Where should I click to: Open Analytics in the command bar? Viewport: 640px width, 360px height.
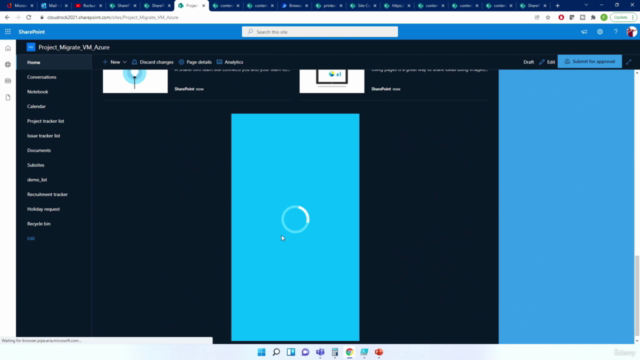(x=230, y=62)
